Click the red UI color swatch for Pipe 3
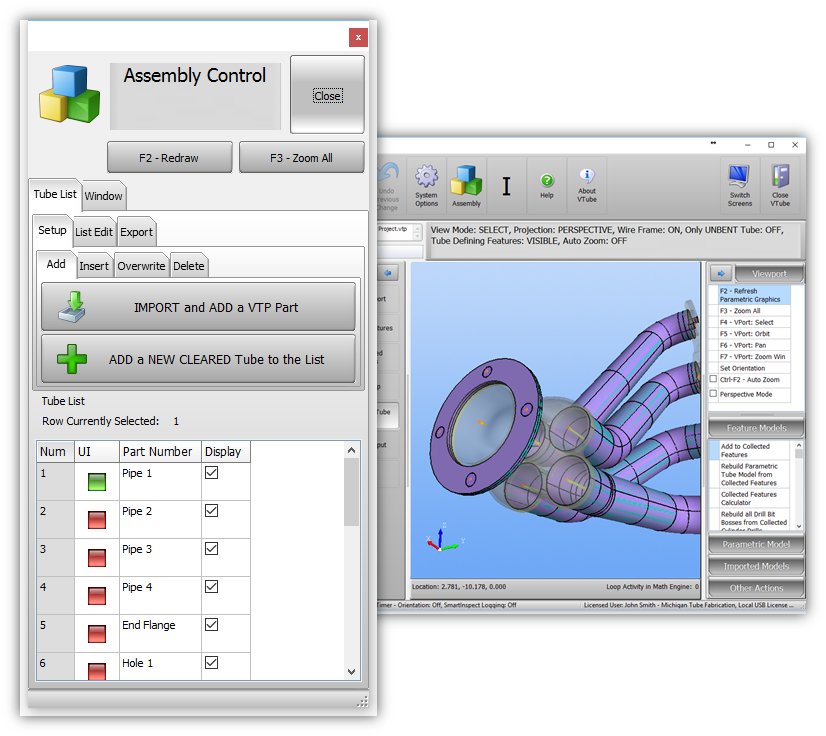The height and width of the screenshot is (736, 826). click(x=97, y=558)
